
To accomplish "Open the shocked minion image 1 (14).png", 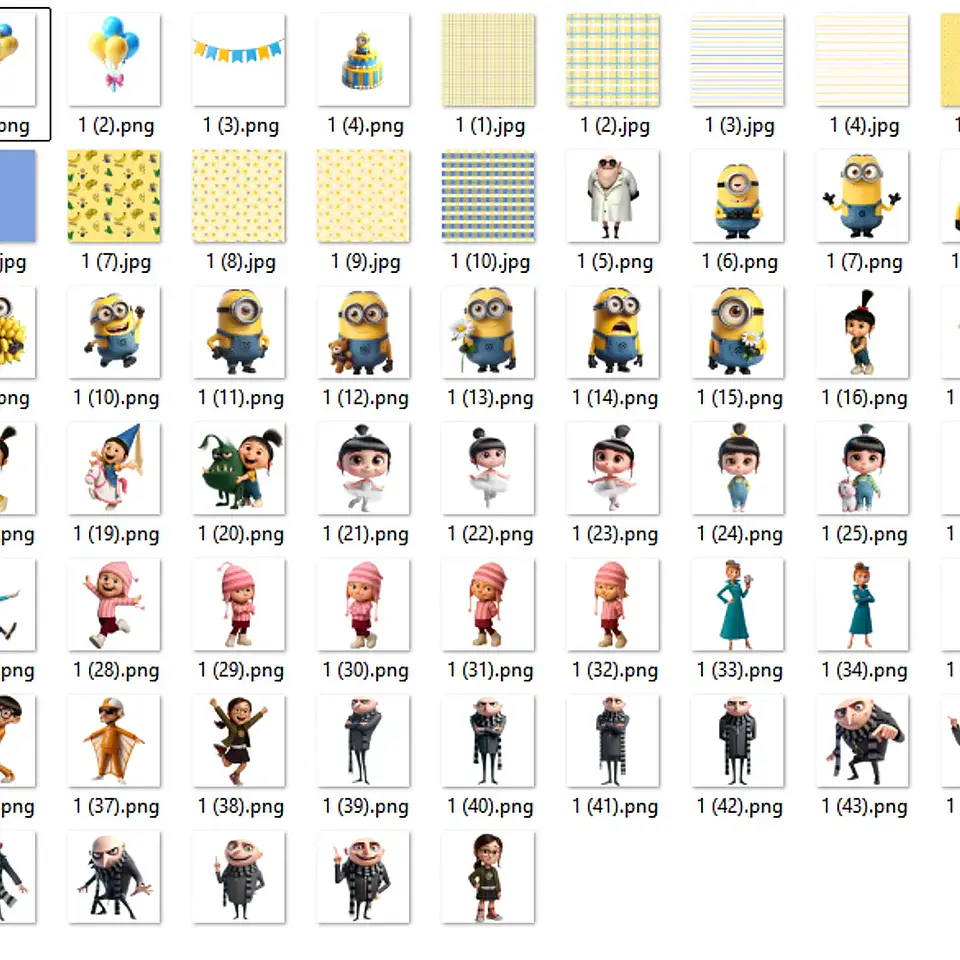I will coord(612,332).
